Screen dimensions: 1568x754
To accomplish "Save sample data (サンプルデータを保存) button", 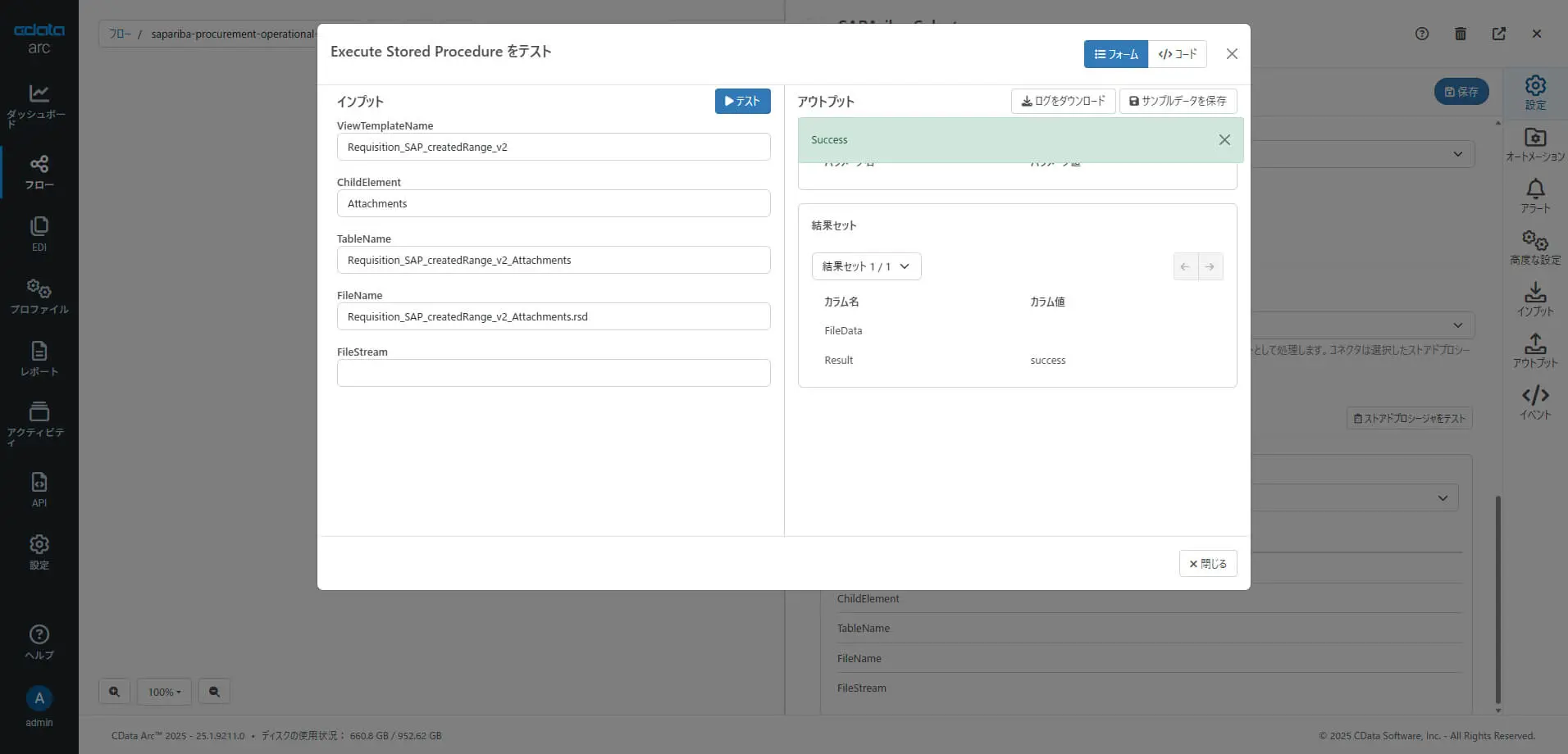I will pyautogui.click(x=1178, y=101).
